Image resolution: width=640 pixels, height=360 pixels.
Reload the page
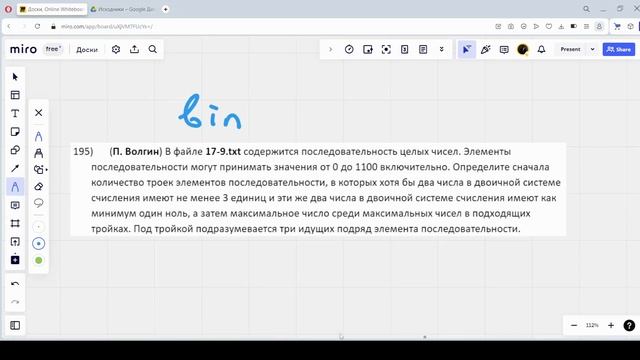tap(37, 27)
